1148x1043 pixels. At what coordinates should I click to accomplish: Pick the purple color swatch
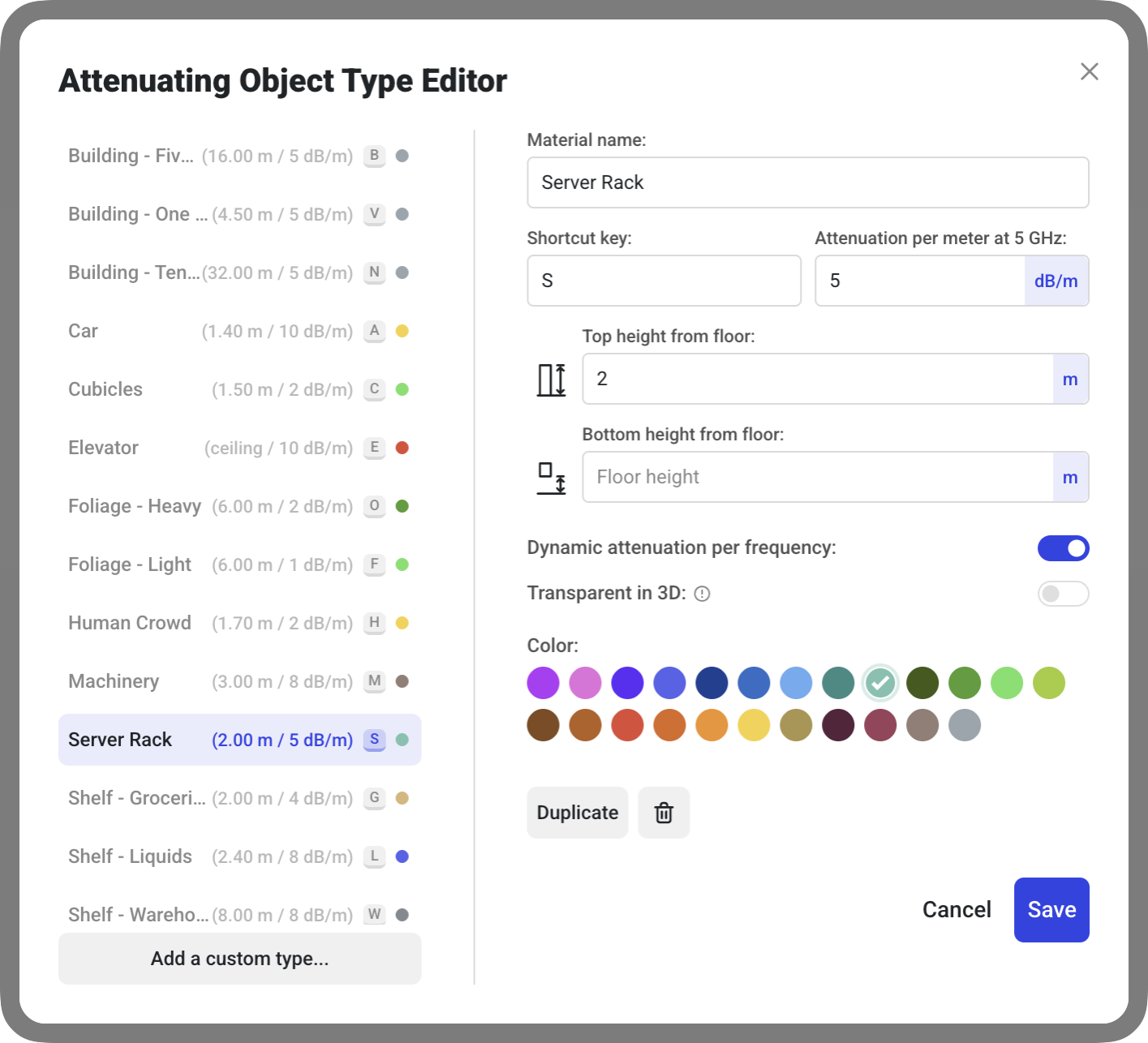click(x=543, y=683)
